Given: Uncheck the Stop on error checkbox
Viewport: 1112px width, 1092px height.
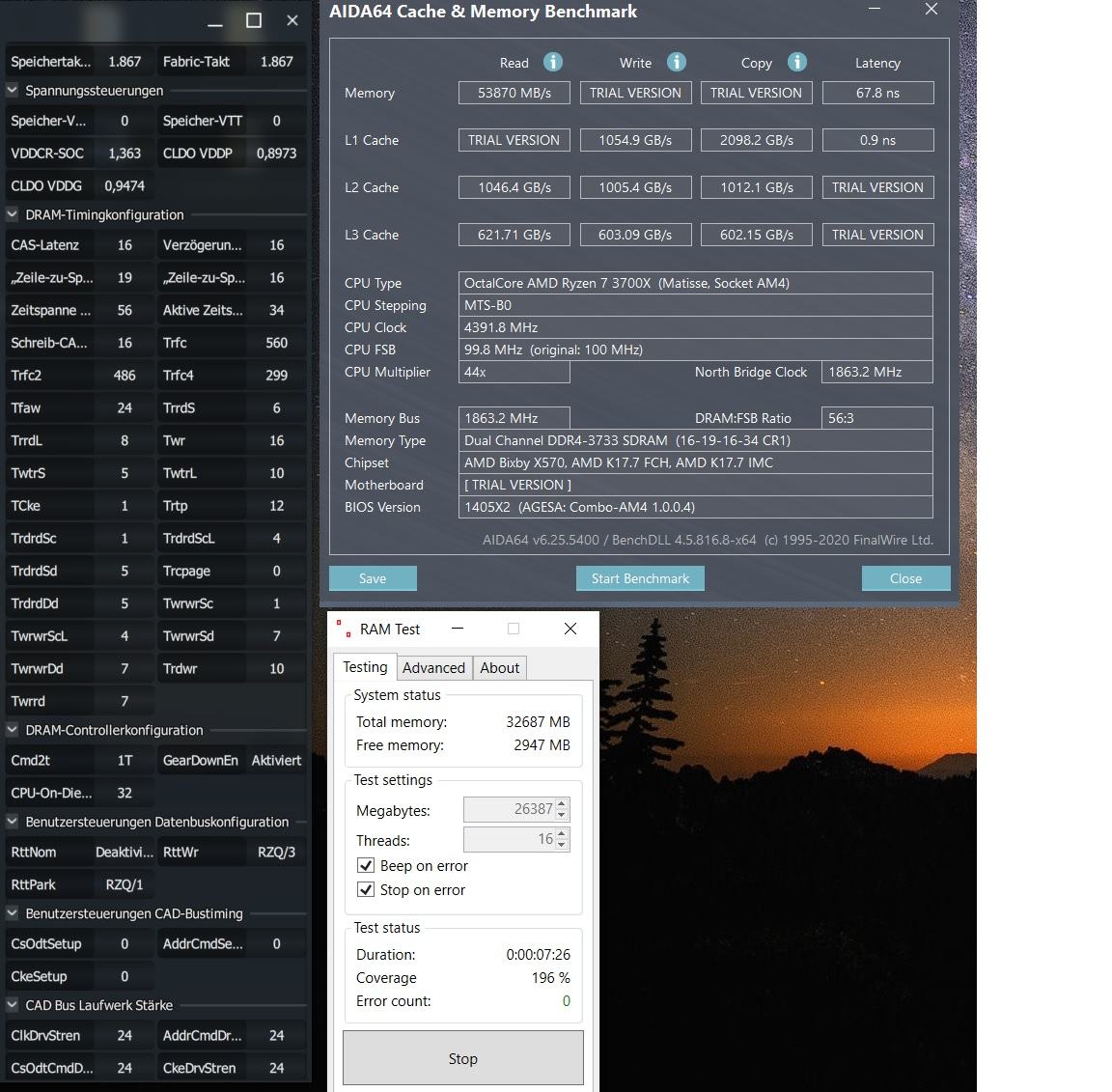Looking at the screenshot, I should coord(365,890).
